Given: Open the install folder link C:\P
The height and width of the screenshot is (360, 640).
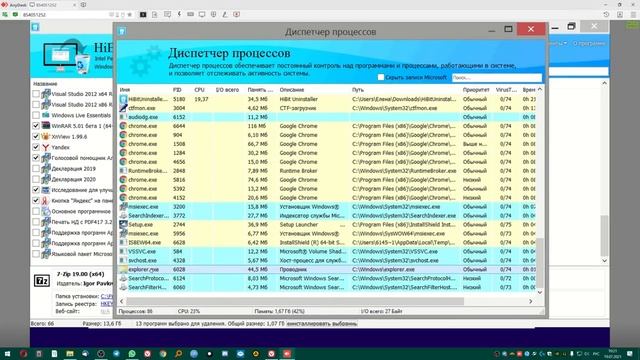Looking at the screenshot, I should (107, 296).
